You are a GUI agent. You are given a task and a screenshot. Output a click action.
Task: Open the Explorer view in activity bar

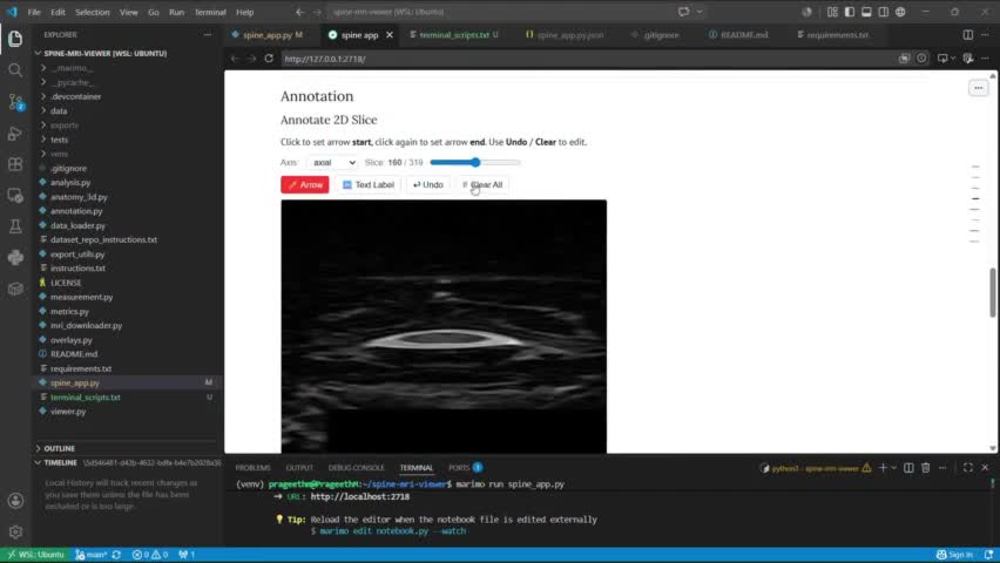click(x=15, y=39)
